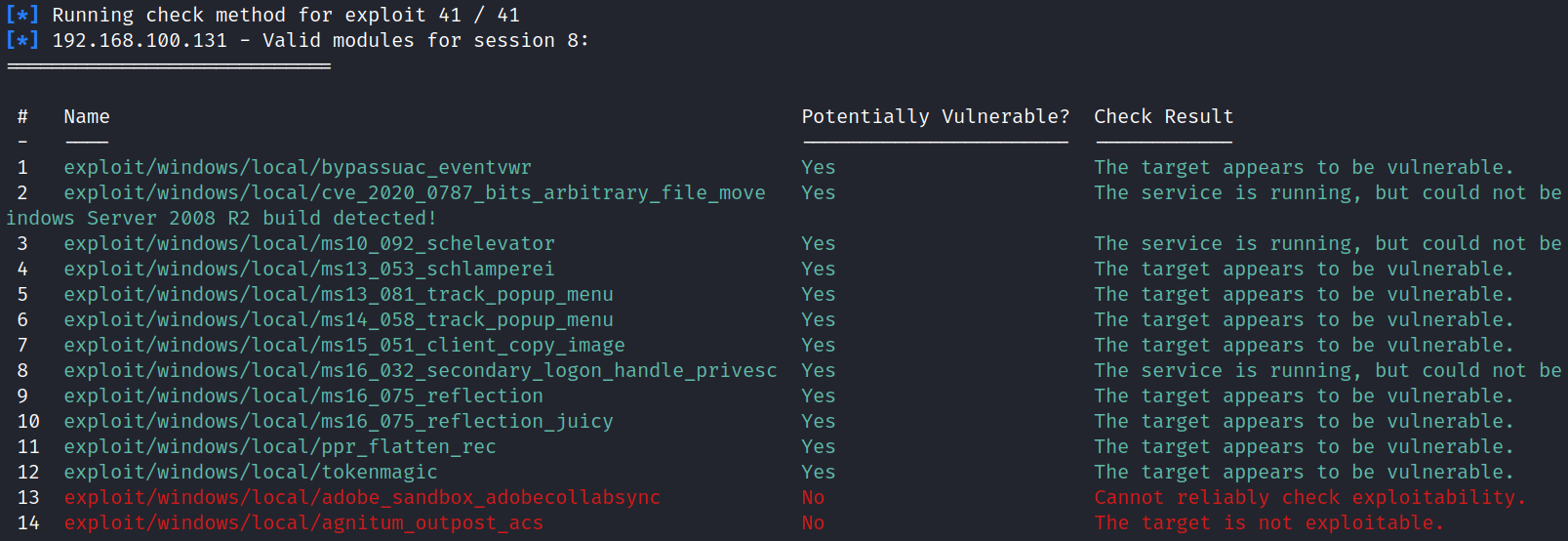This screenshot has height=541, width=1568.
Task: Click the 'The target is not exploitable.' text
Action: [1268, 523]
